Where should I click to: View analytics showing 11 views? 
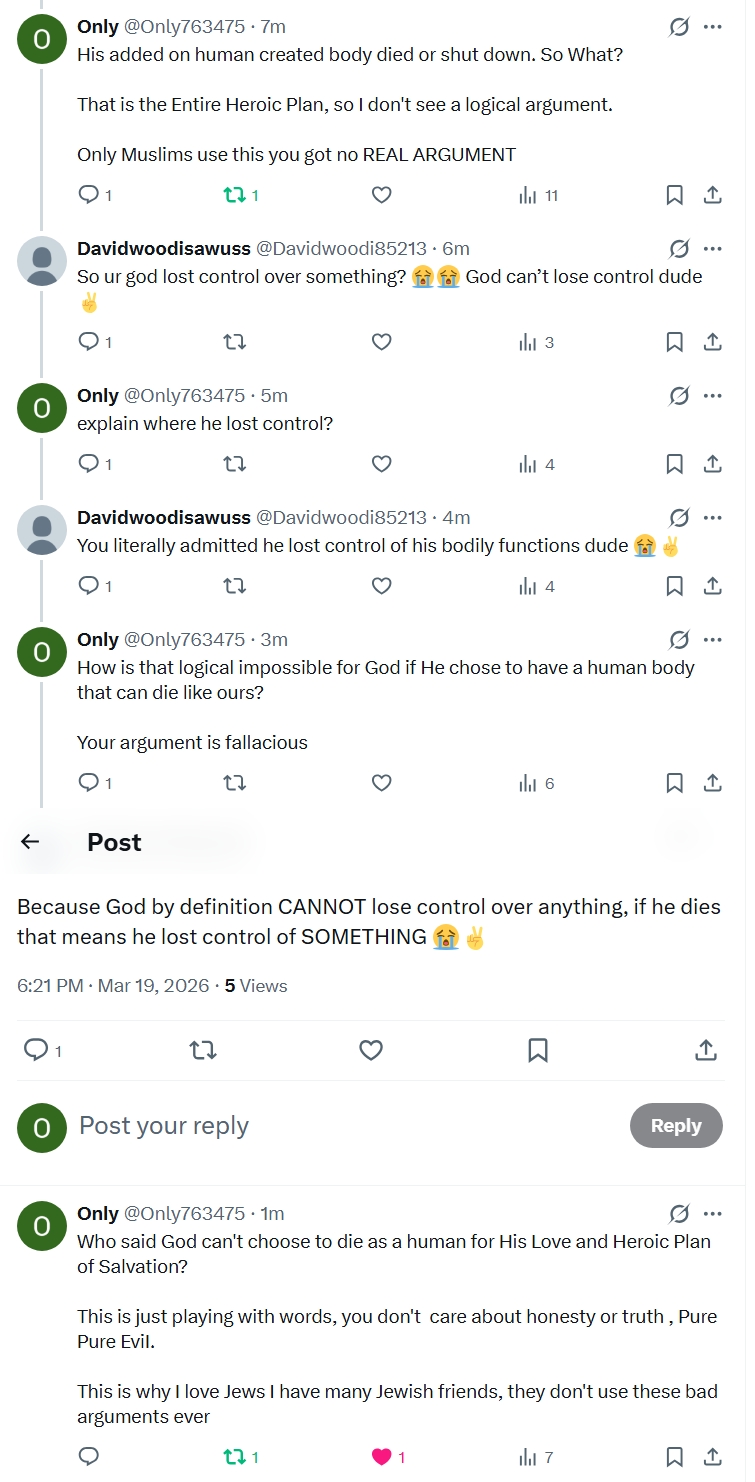[x=538, y=196]
